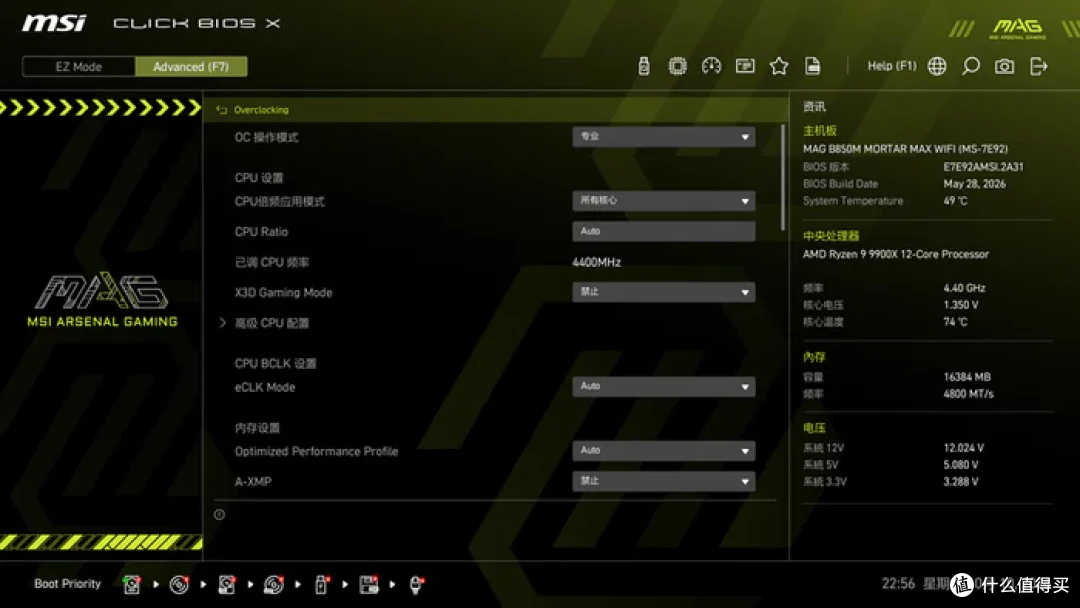Select floppy disk boot device icon
1080x608 pixels.
(x=368, y=585)
